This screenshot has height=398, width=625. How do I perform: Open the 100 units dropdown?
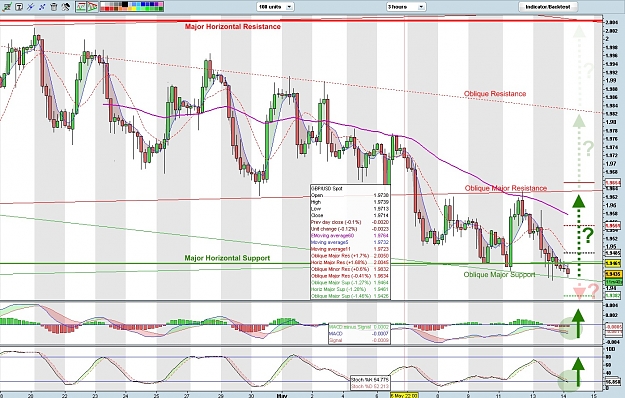coord(275,7)
